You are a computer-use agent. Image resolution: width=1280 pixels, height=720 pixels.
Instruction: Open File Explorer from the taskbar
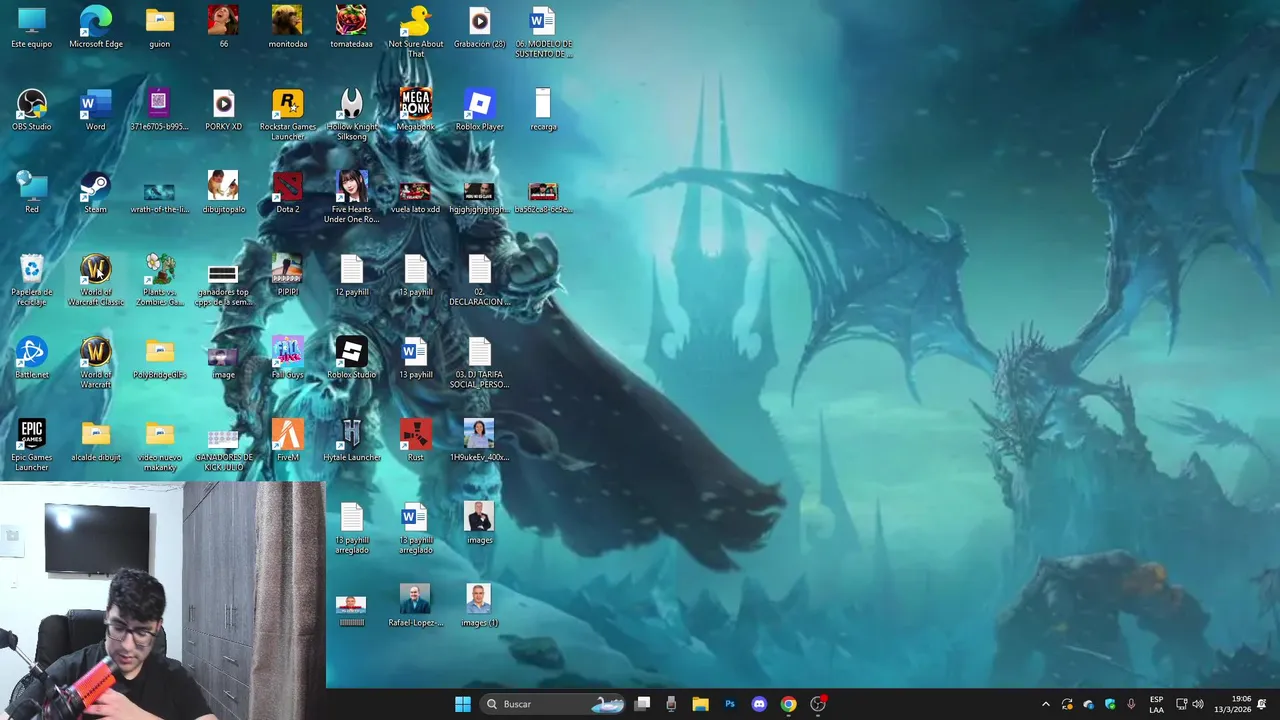click(700, 704)
